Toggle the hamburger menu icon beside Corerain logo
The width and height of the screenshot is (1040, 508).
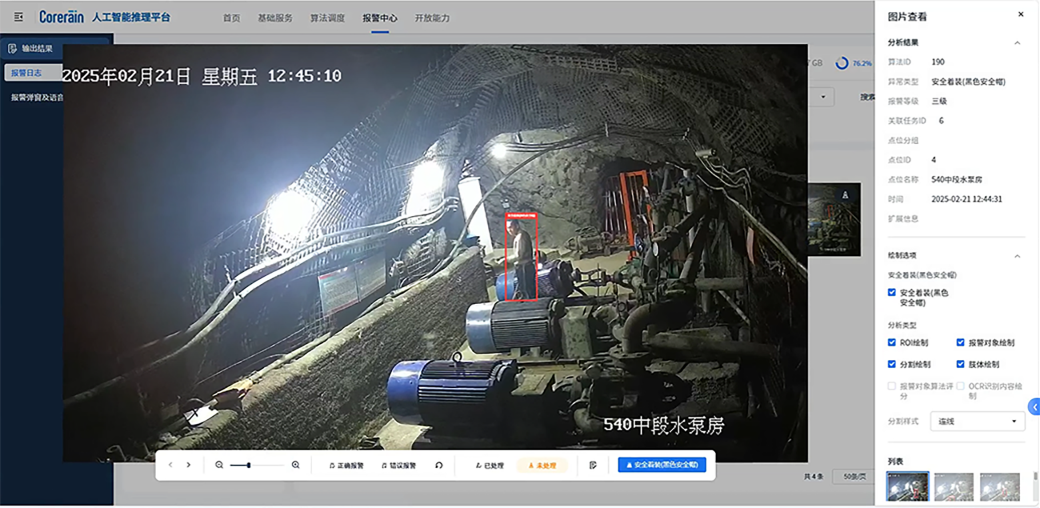(18, 17)
